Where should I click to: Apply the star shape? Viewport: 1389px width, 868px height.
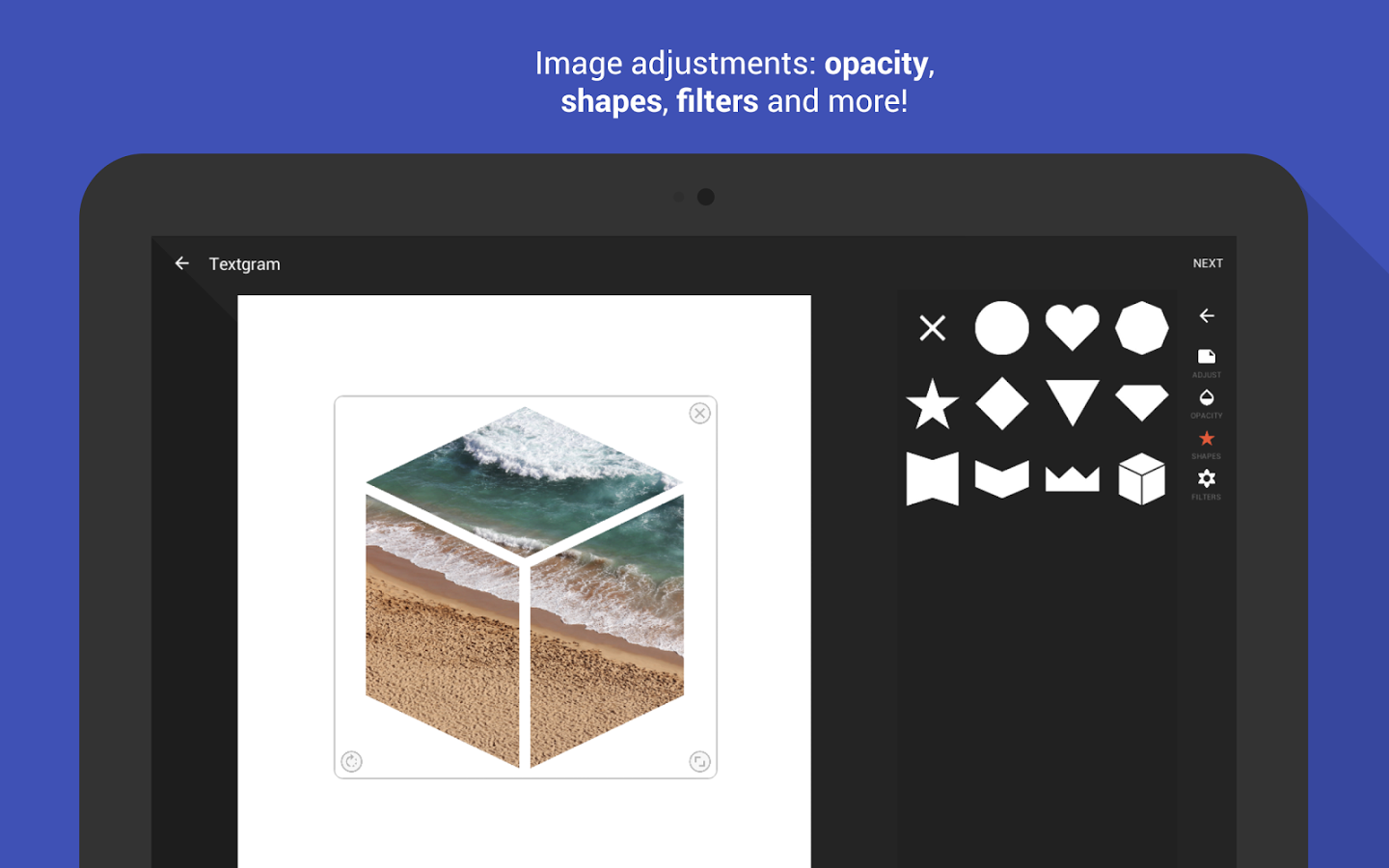(933, 403)
